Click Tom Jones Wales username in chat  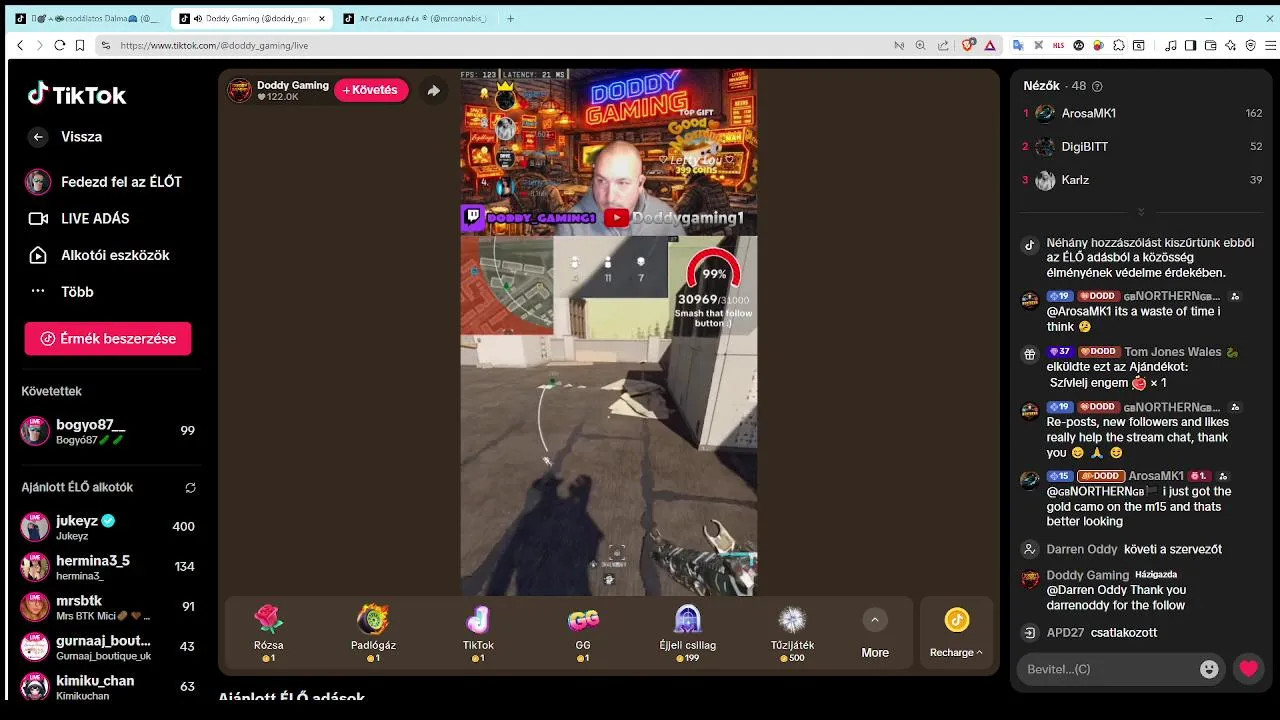(1172, 352)
